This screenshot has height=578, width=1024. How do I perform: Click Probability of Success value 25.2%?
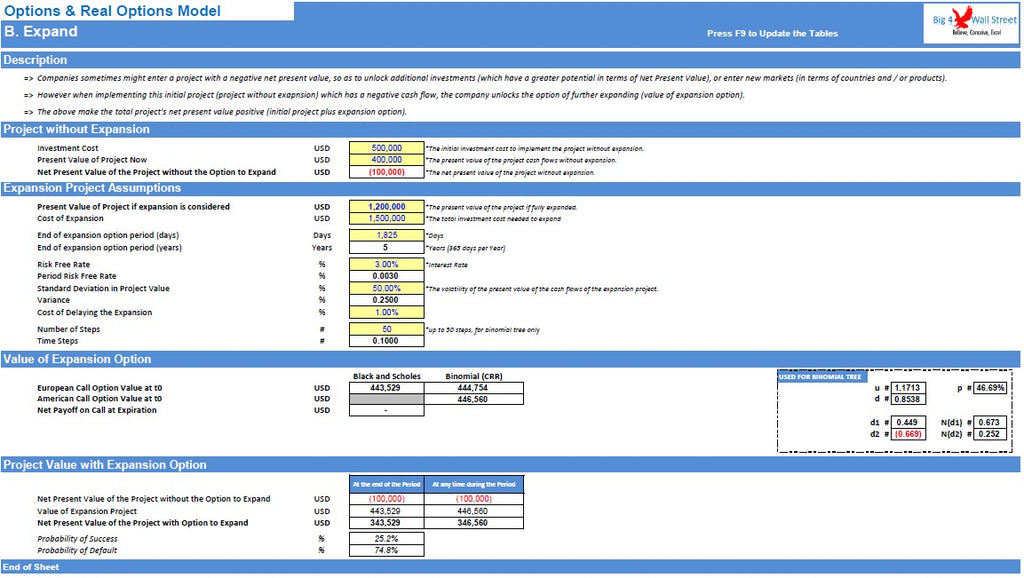point(387,539)
